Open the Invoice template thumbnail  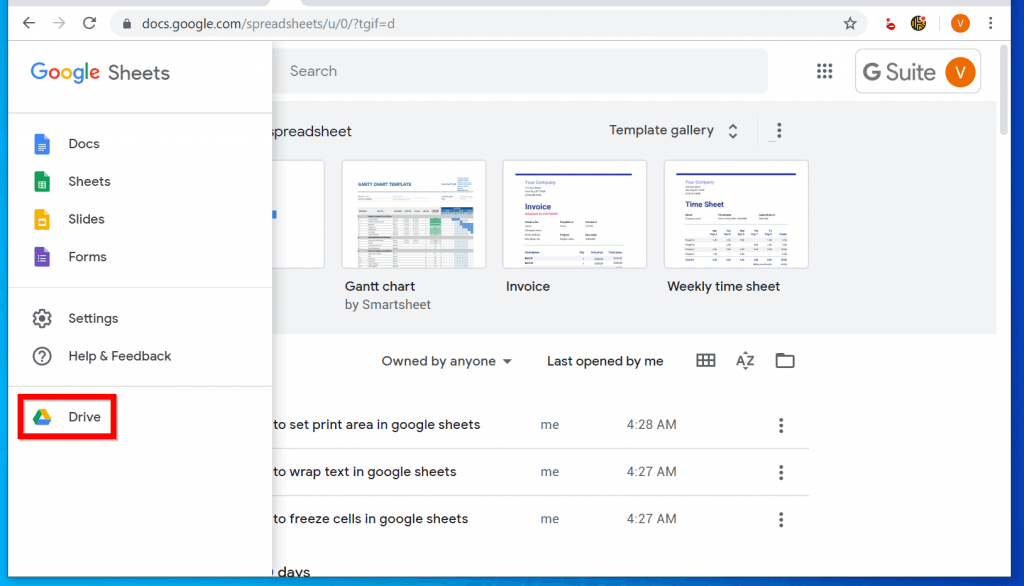click(x=575, y=214)
